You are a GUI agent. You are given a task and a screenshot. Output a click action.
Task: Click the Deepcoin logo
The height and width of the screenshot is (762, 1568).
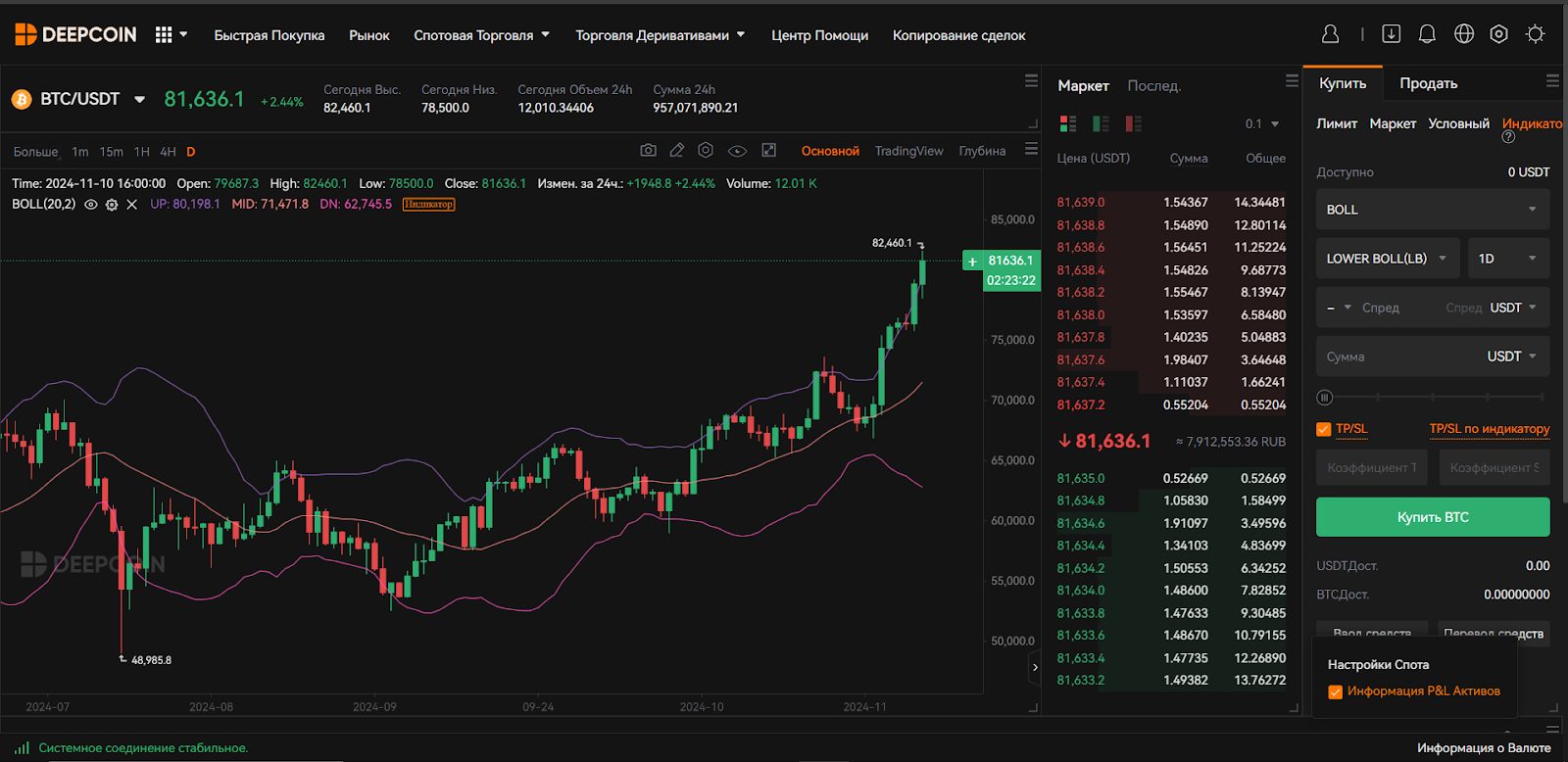75,35
